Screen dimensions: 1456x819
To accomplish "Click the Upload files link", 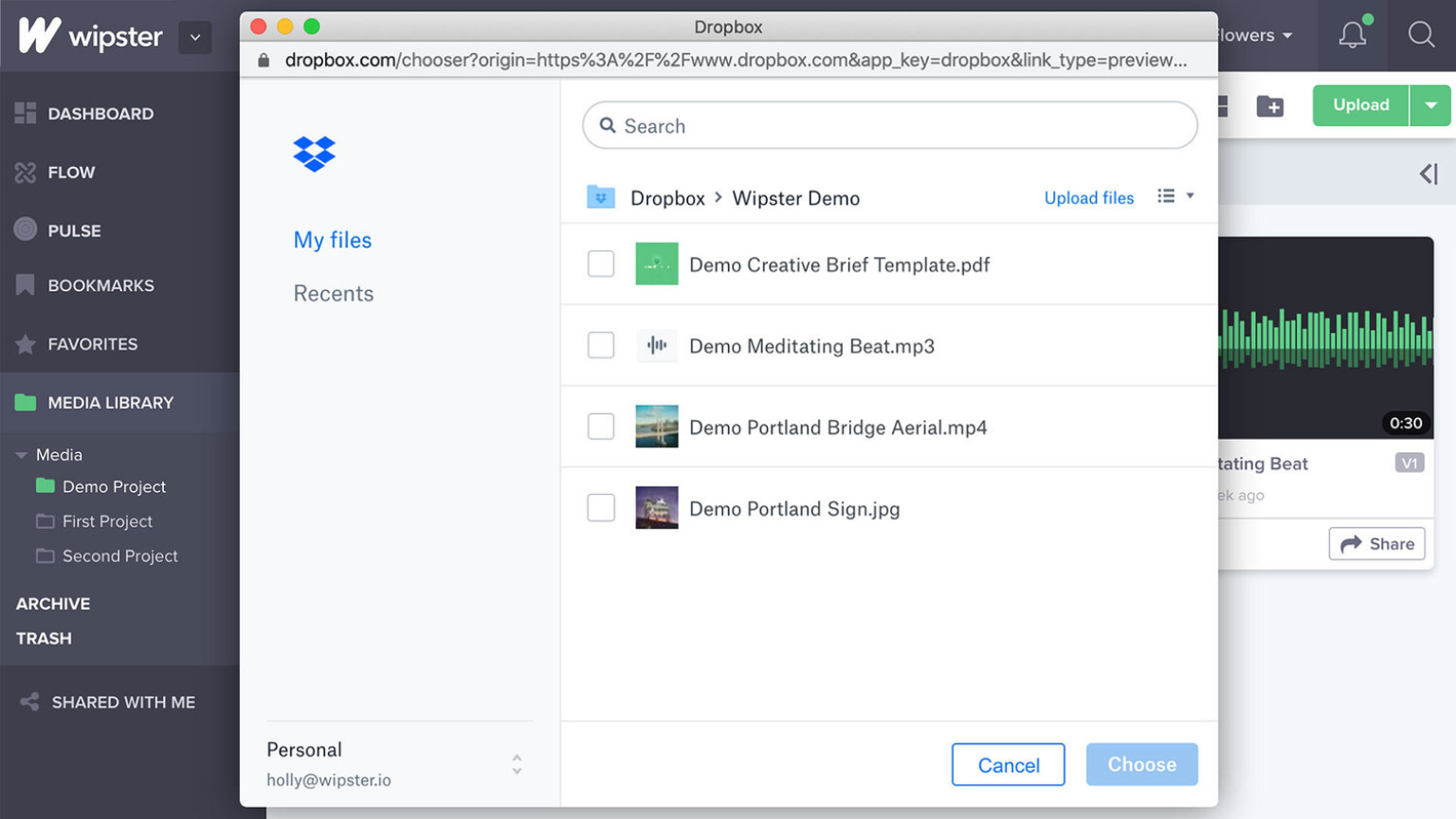I will tap(1088, 198).
